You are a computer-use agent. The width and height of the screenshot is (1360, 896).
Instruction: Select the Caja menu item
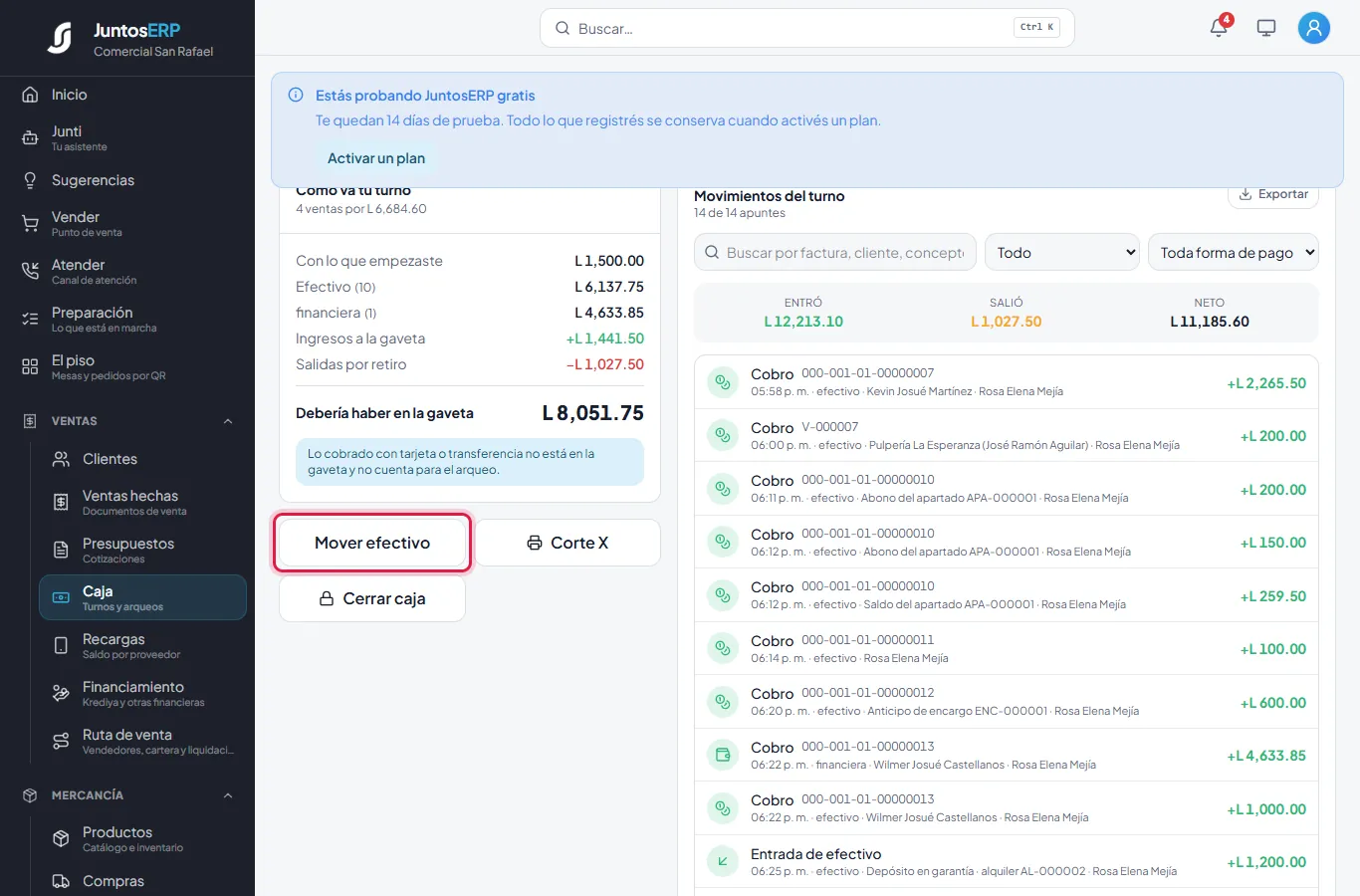142,597
